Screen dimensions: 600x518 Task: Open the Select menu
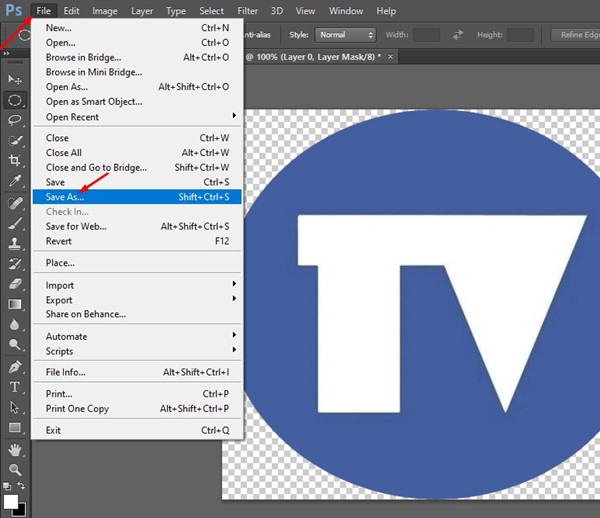(x=211, y=11)
